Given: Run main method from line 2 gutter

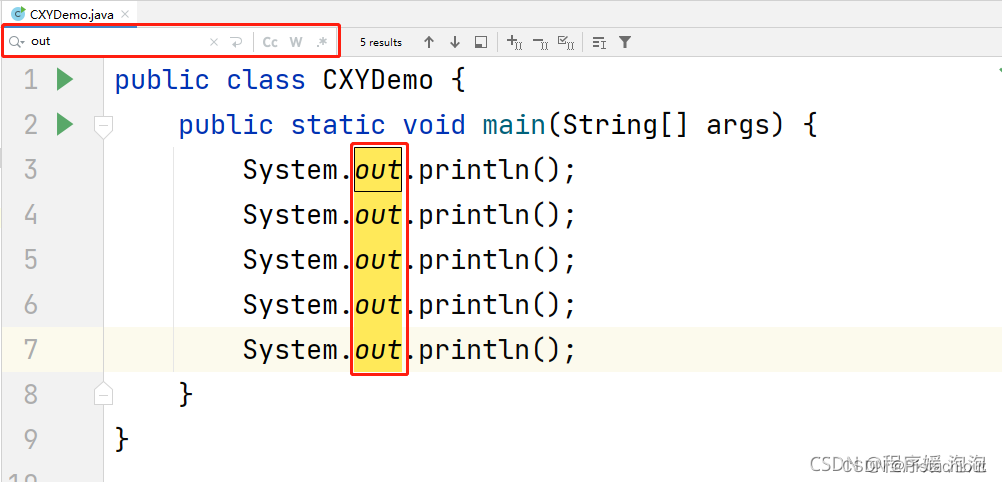Looking at the screenshot, I should [65, 124].
